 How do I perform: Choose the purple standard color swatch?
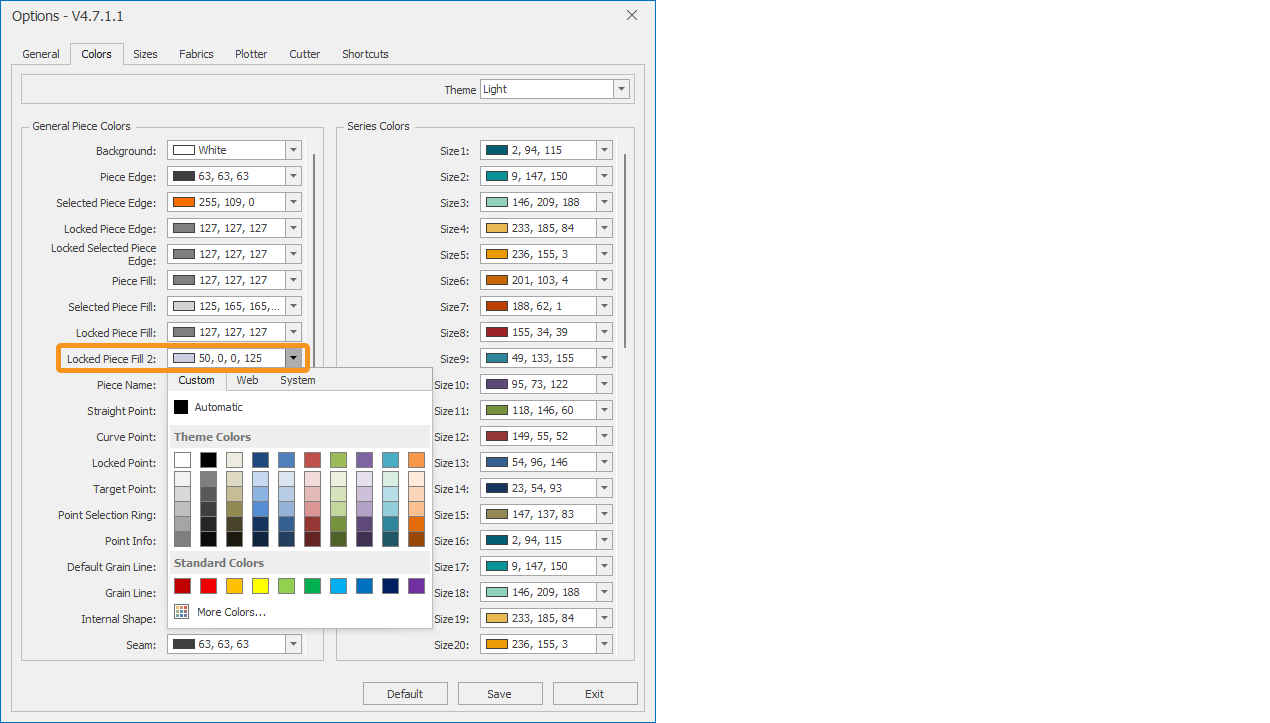tap(416, 586)
